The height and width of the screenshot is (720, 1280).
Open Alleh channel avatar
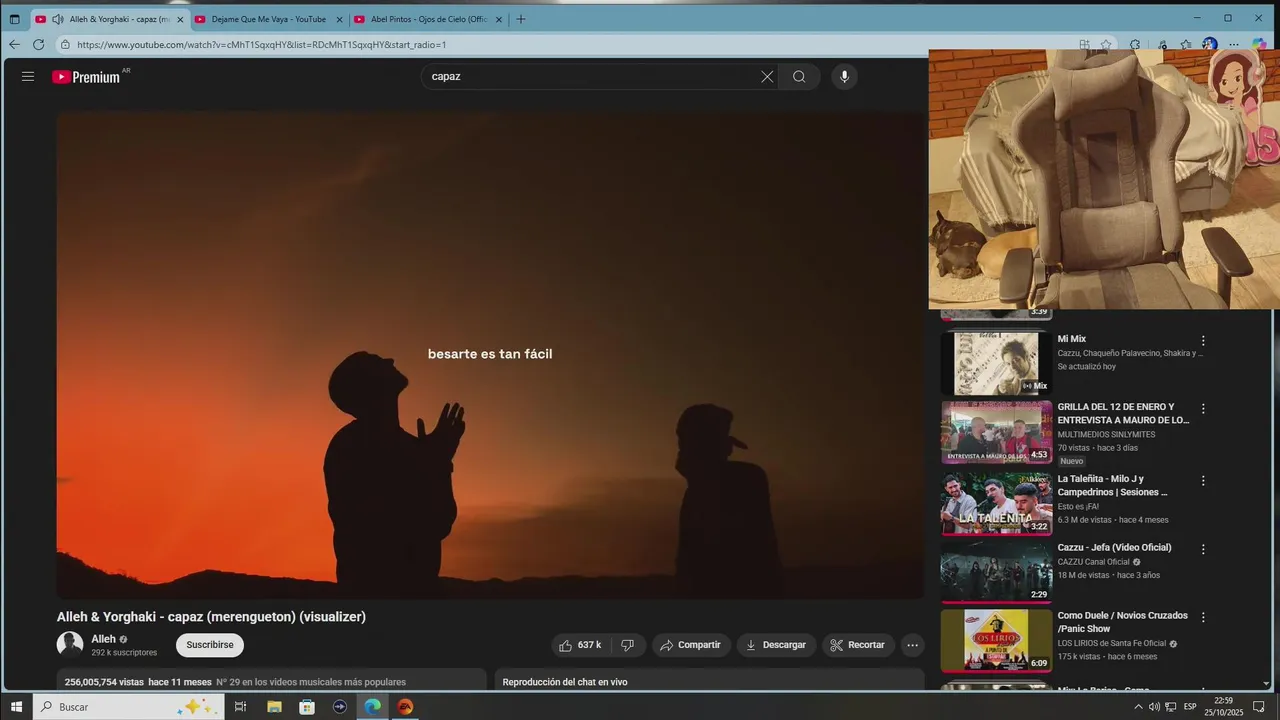pos(70,645)
